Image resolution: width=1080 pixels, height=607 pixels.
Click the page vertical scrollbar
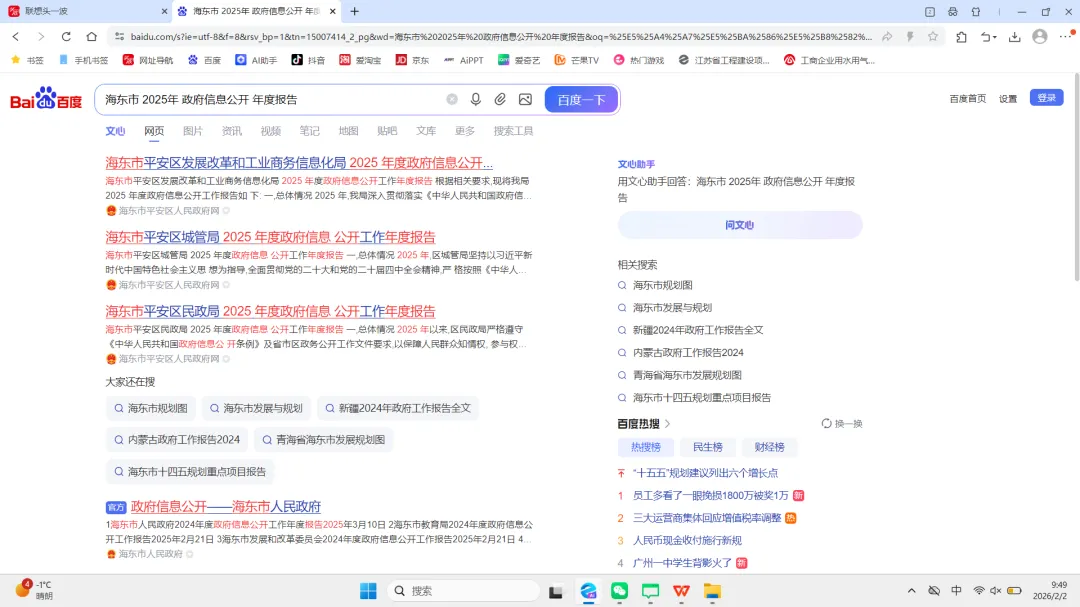(1076, 179)
